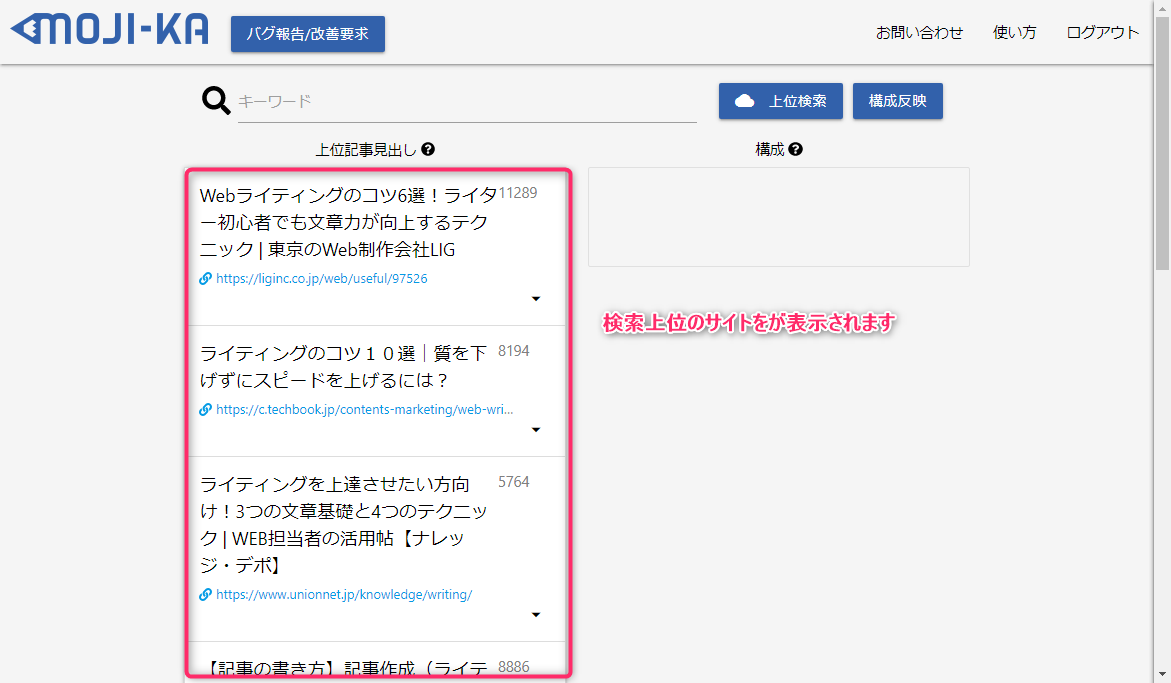Click the page vertical scrollbar thumb

click(1163, 142)
